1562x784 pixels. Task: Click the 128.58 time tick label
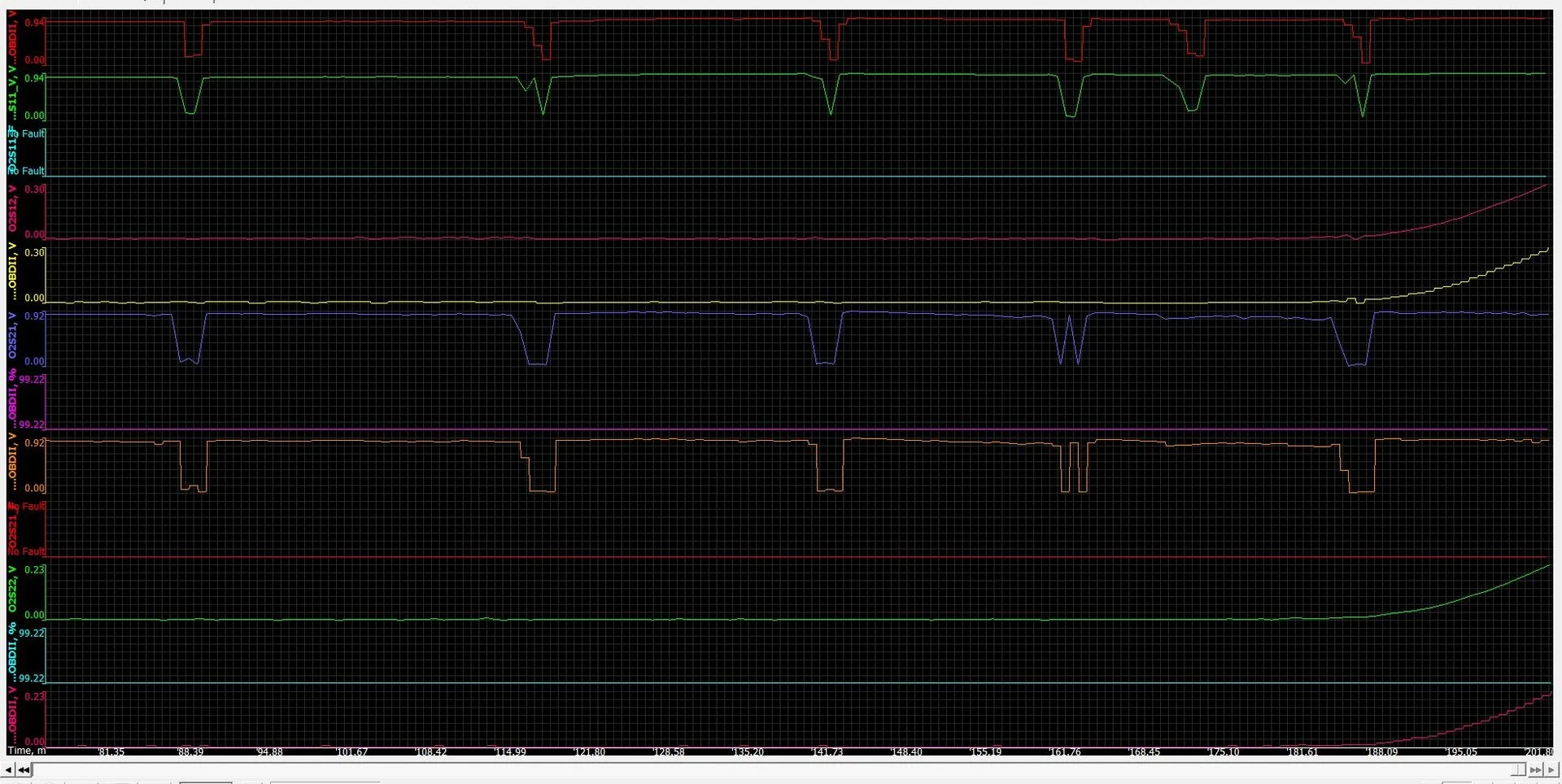668,752
